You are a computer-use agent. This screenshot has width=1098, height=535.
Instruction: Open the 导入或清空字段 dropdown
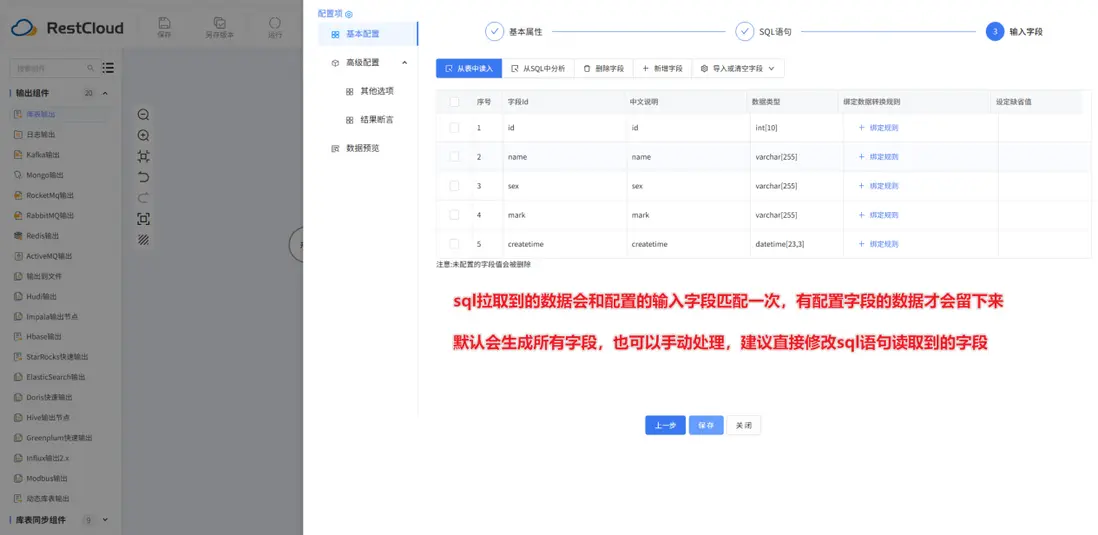738,69
